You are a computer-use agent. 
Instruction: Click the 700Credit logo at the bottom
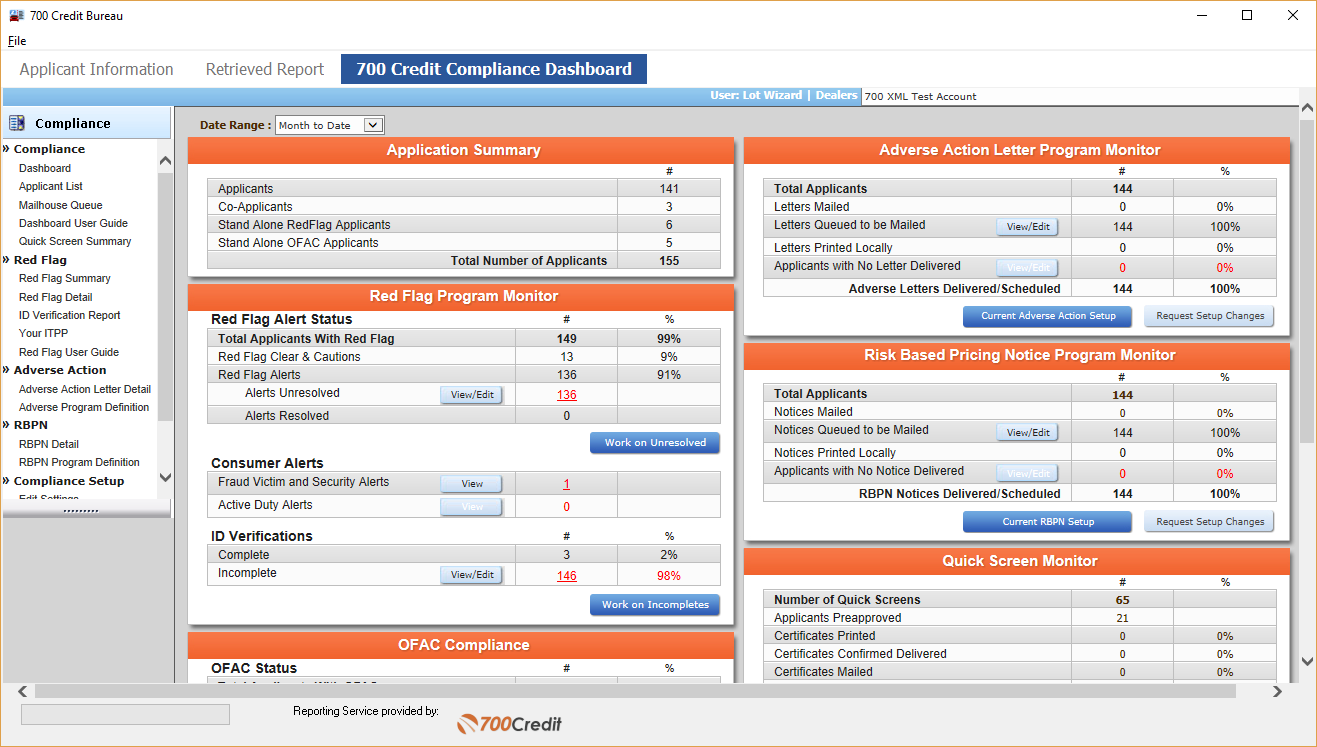point(508,723)
